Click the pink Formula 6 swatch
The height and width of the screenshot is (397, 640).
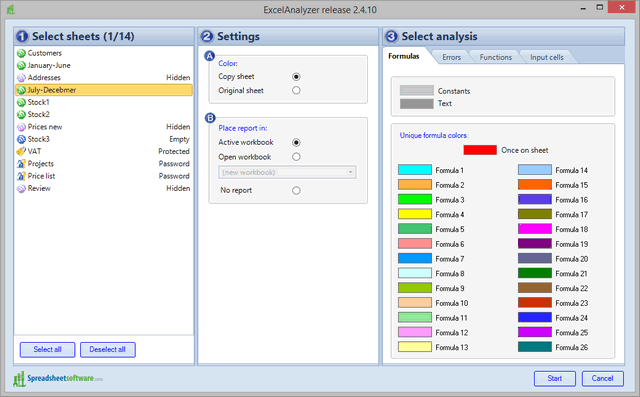coord(415,244)
